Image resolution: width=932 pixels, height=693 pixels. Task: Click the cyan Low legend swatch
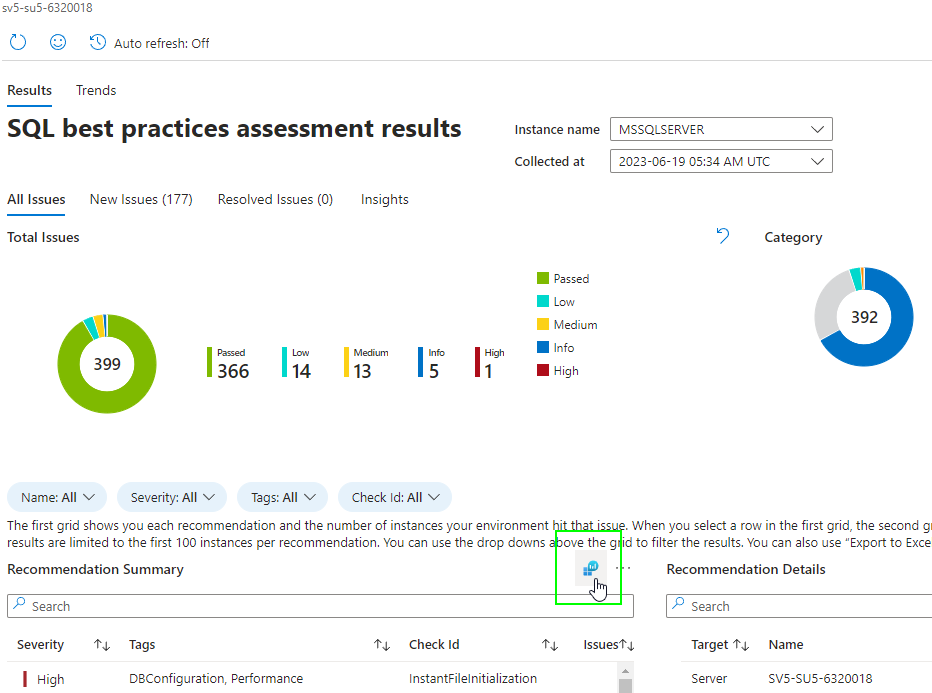tap(543, 301)
